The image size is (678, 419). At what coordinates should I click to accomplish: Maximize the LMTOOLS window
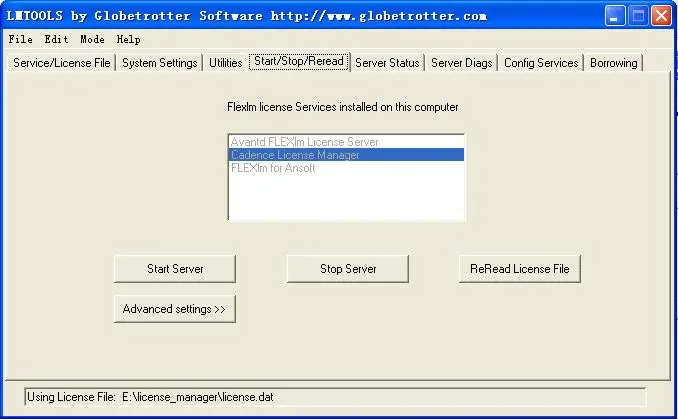tap(638, 16)
